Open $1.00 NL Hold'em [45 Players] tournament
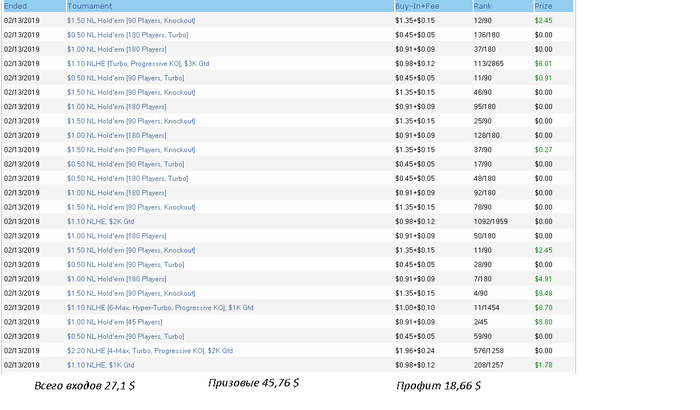This screenshot has width=700, height=410. (x=115, y=322)
